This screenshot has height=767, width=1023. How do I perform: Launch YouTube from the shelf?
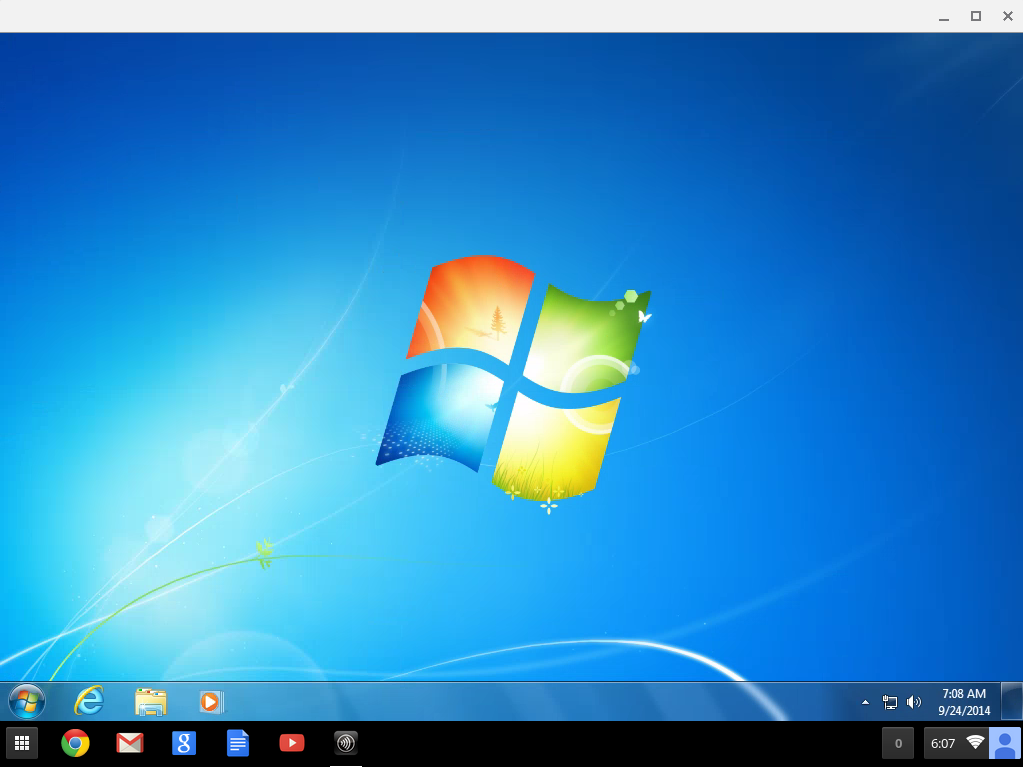[292, 743]
